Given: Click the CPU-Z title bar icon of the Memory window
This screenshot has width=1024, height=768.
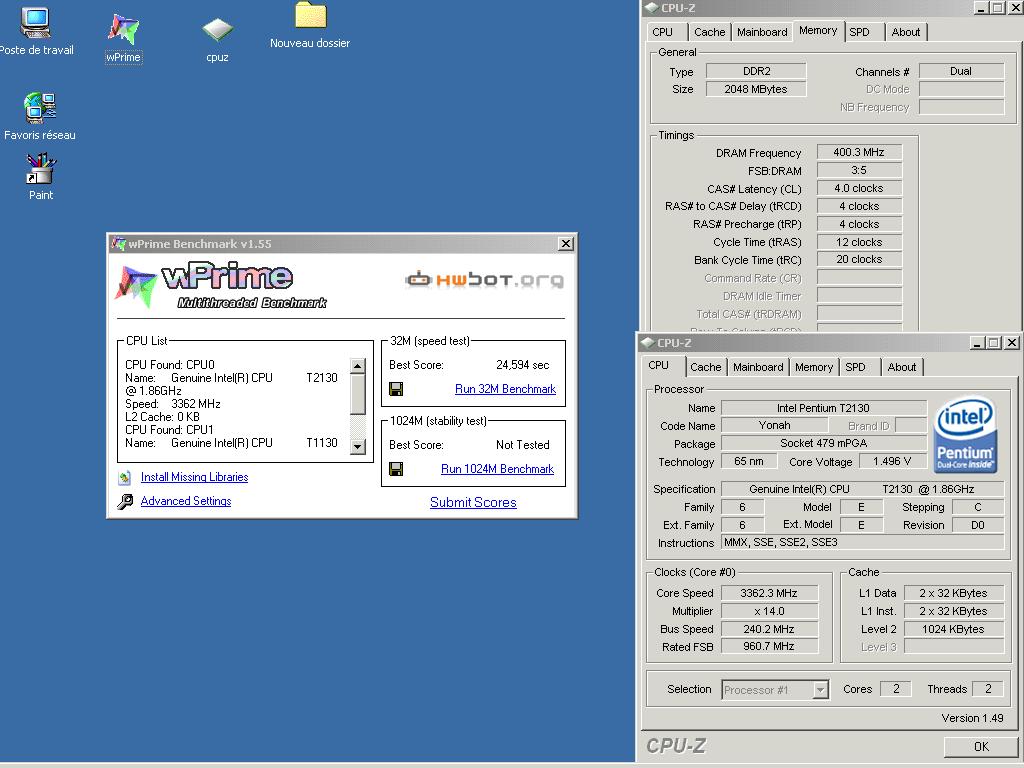Looking at the screenshot, I should point(652,8).
